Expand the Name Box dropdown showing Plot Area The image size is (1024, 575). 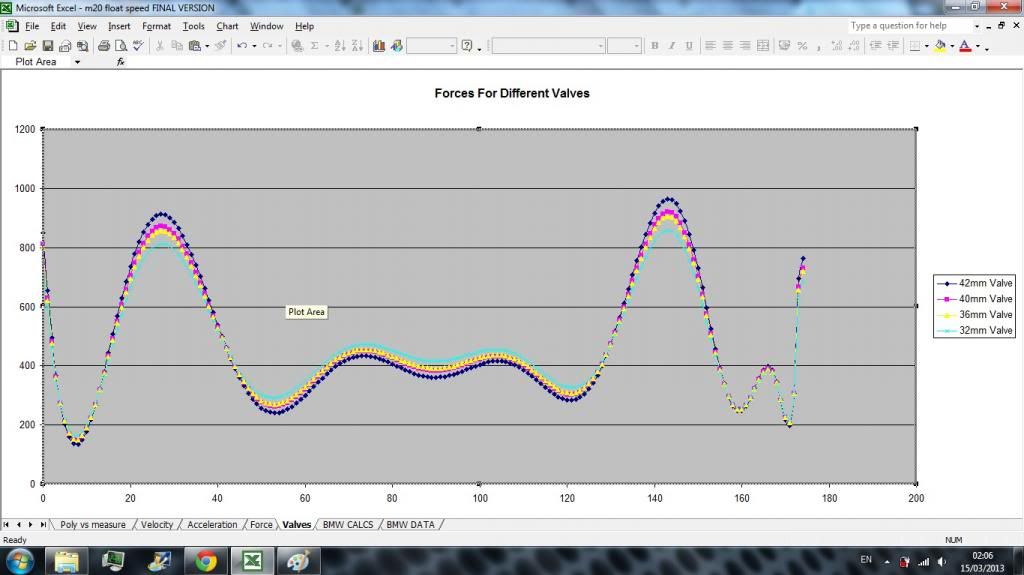(x=78, y=62)
